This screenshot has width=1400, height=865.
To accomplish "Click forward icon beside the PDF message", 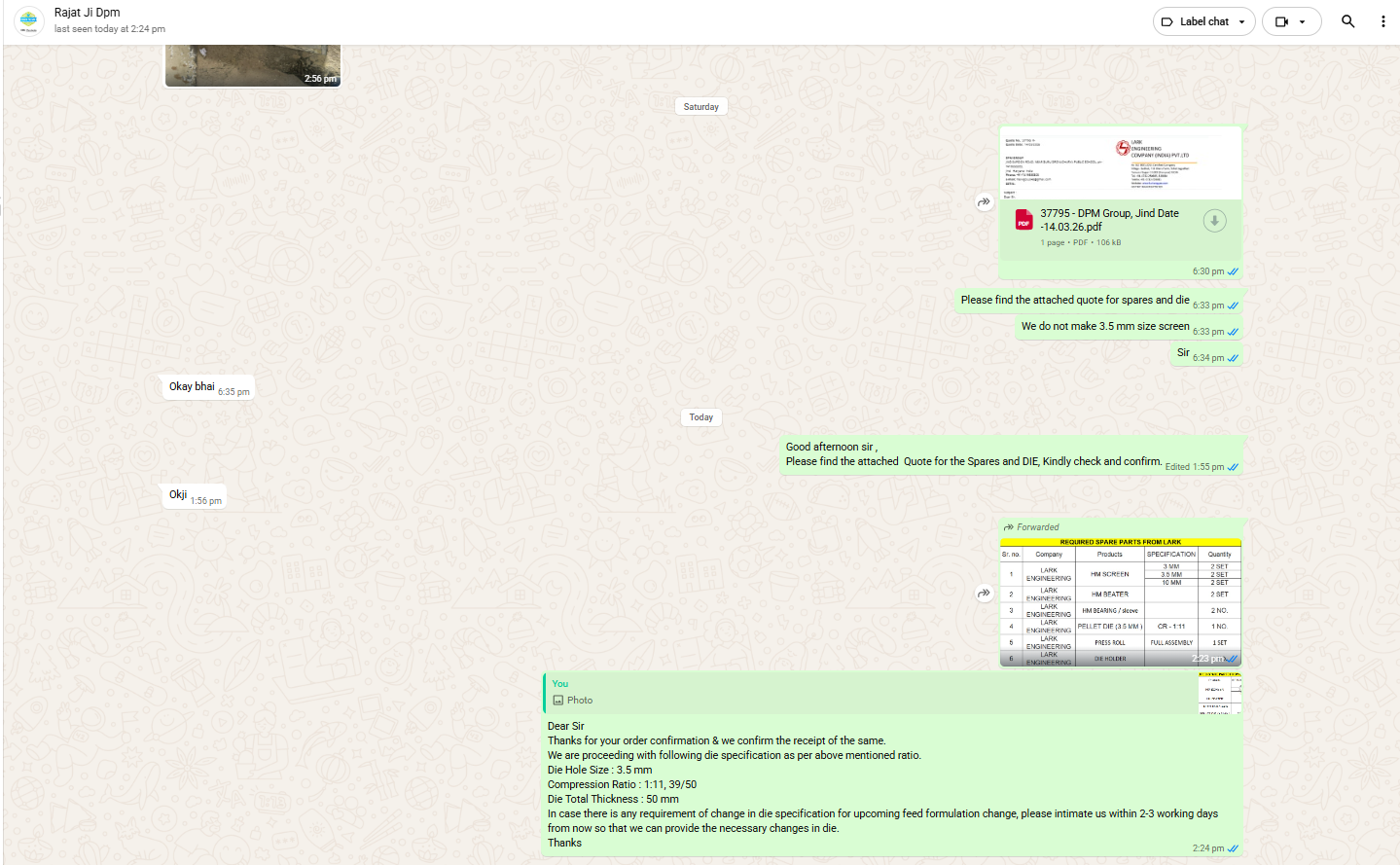I will [984, 202].
